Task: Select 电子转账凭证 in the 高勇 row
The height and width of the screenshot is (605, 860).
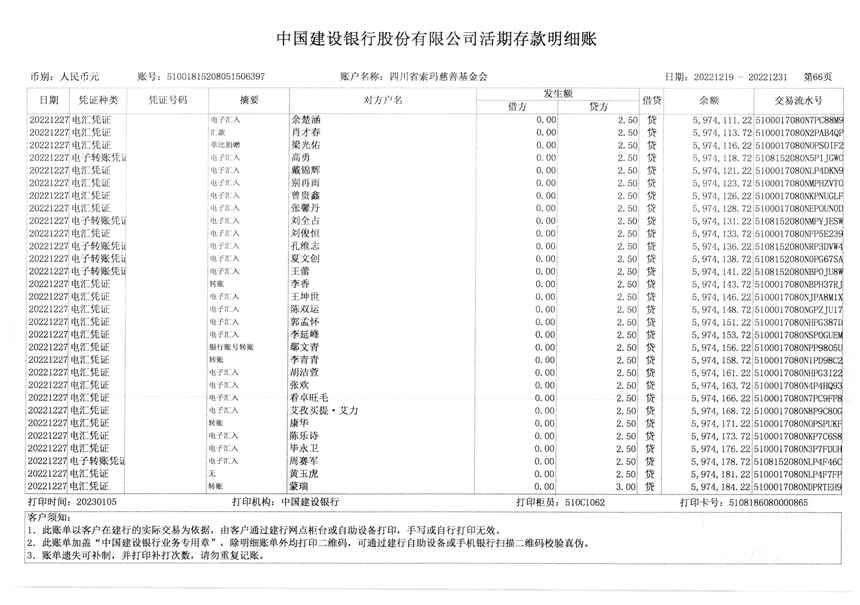Action: point(99,157)
